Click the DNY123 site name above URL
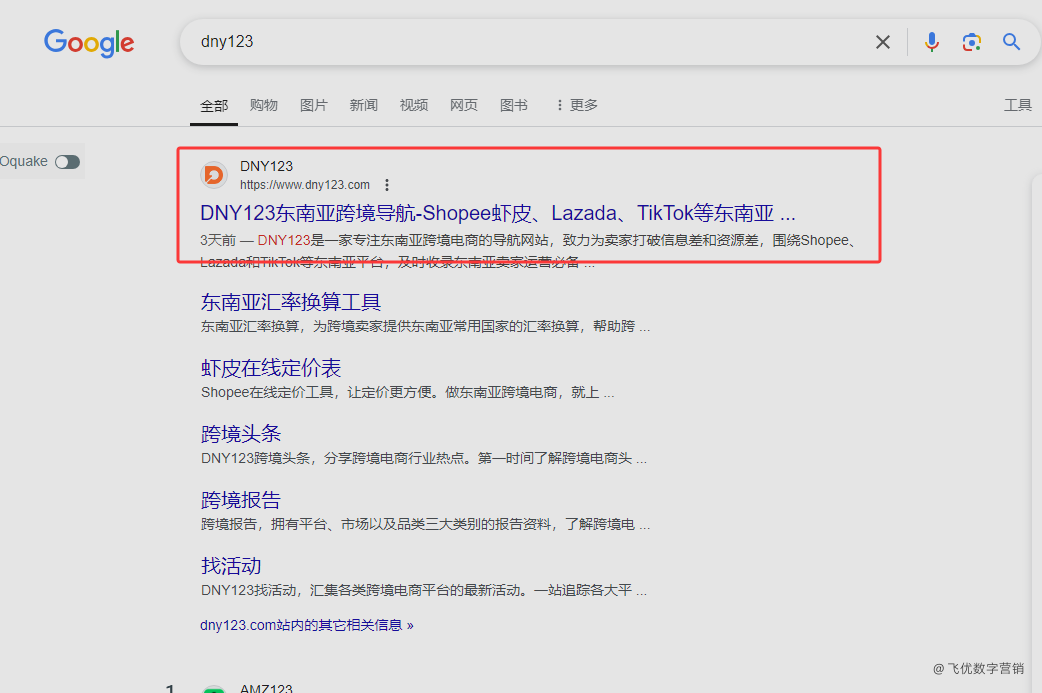 tap(266, 166)
